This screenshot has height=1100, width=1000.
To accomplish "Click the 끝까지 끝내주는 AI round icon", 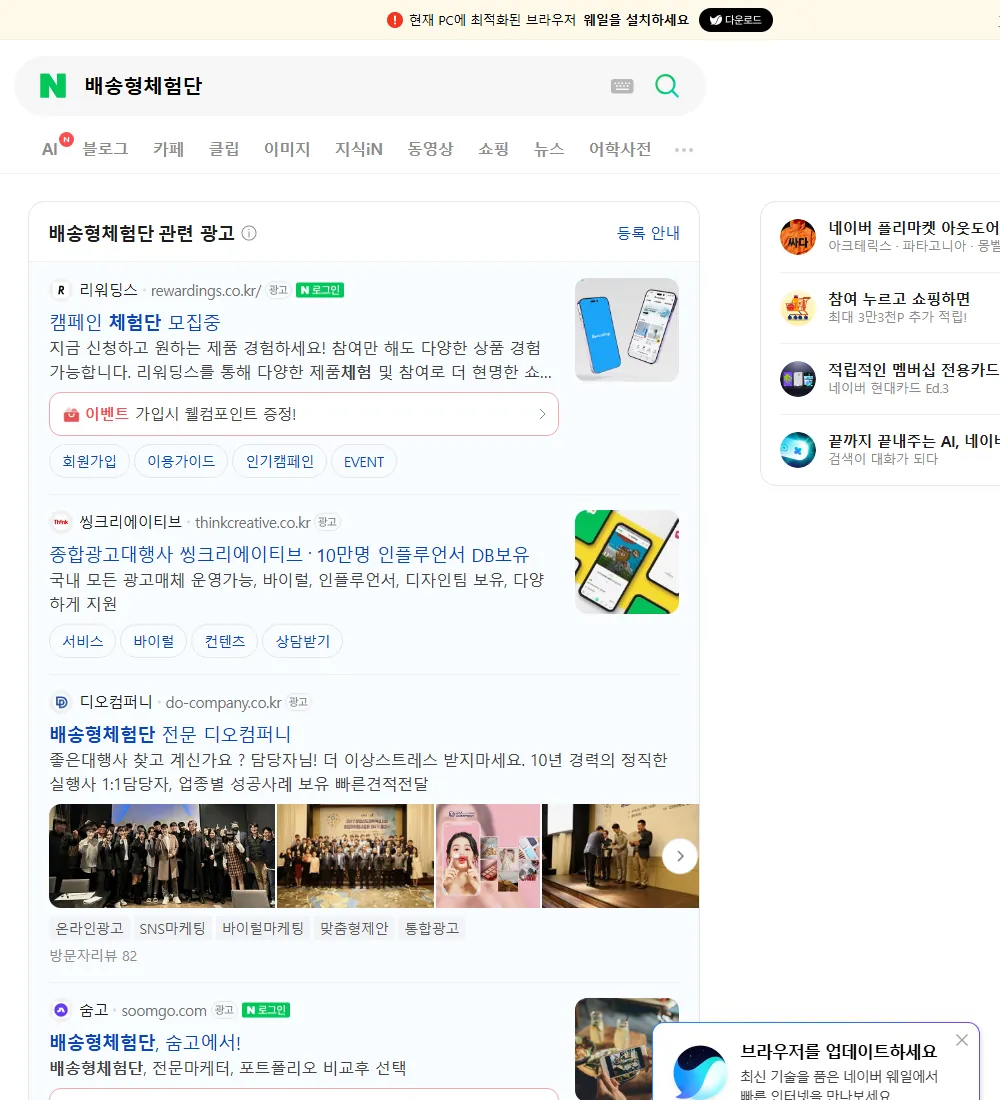I will point(798,450).
